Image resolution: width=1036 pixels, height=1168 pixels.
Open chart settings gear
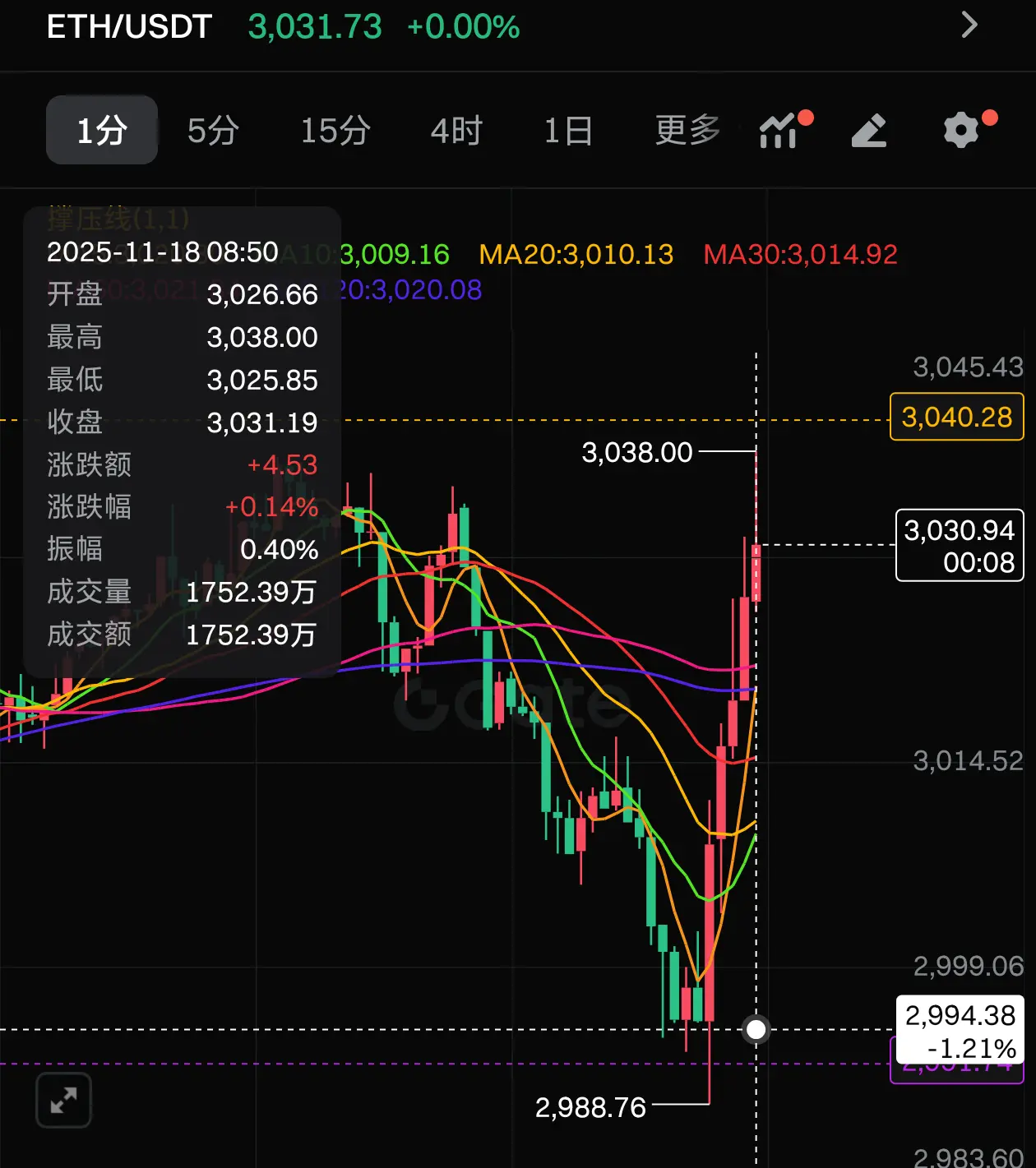961,130
